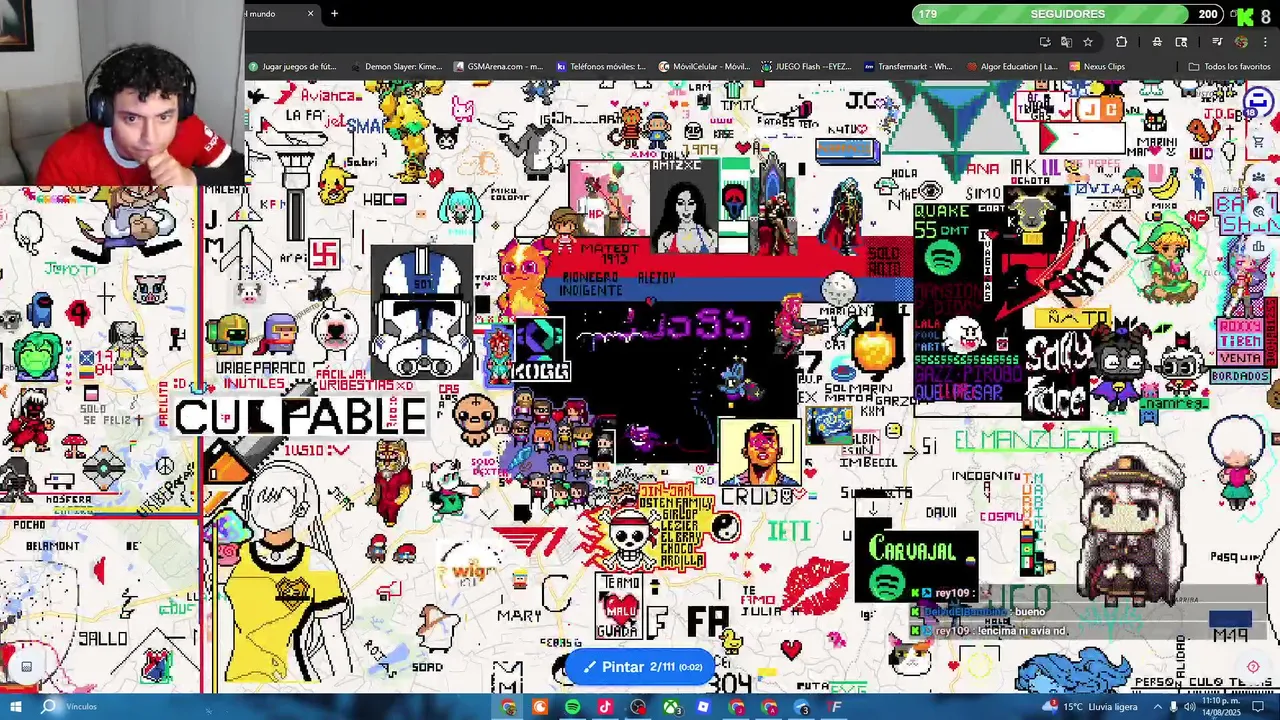Open the Chrome profile avatar
This screenshot has height=720, width=1280.
coord(1241,42)
